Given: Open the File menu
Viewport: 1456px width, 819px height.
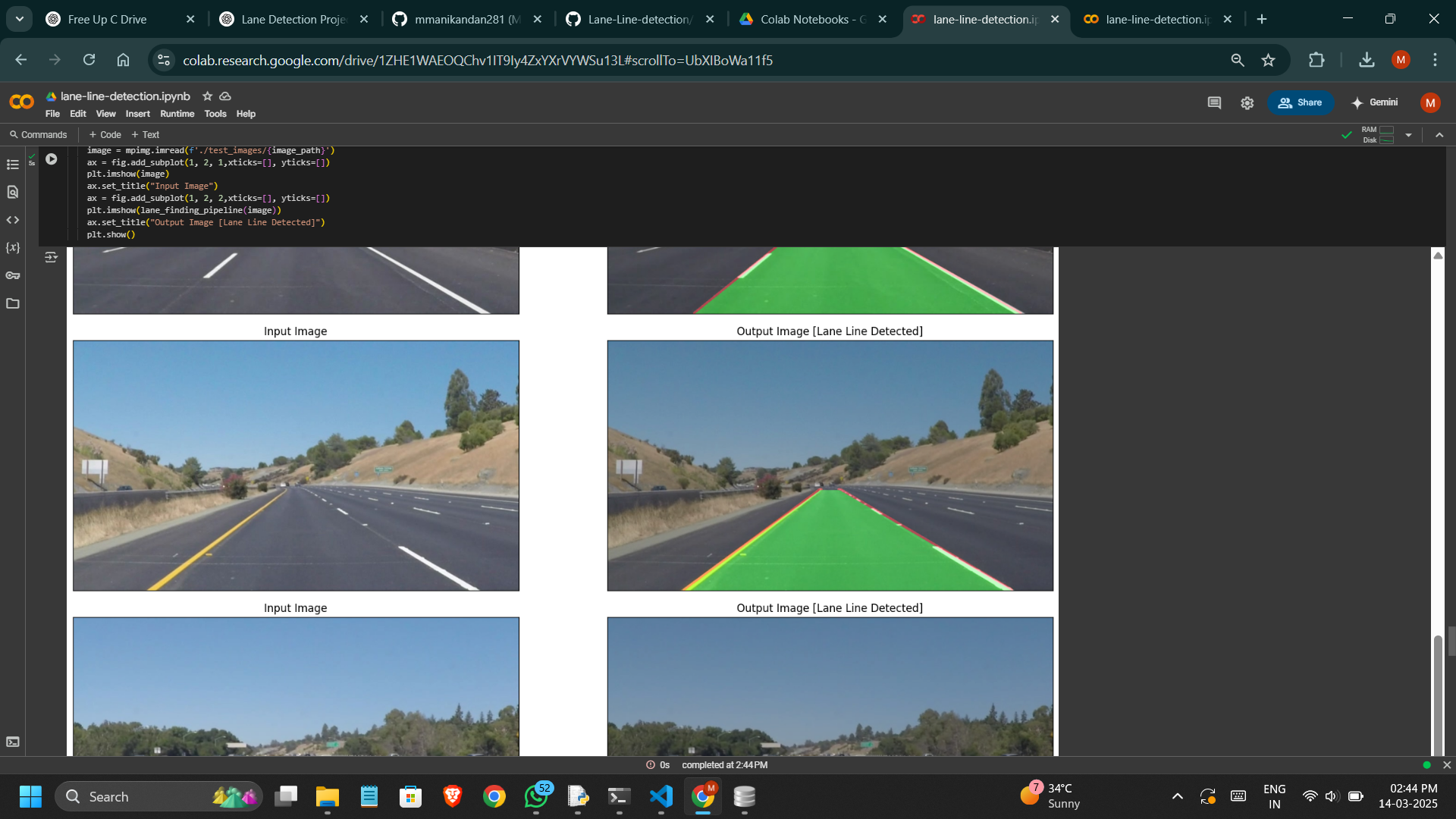Looking at the screenshot, I should [52, 114].
